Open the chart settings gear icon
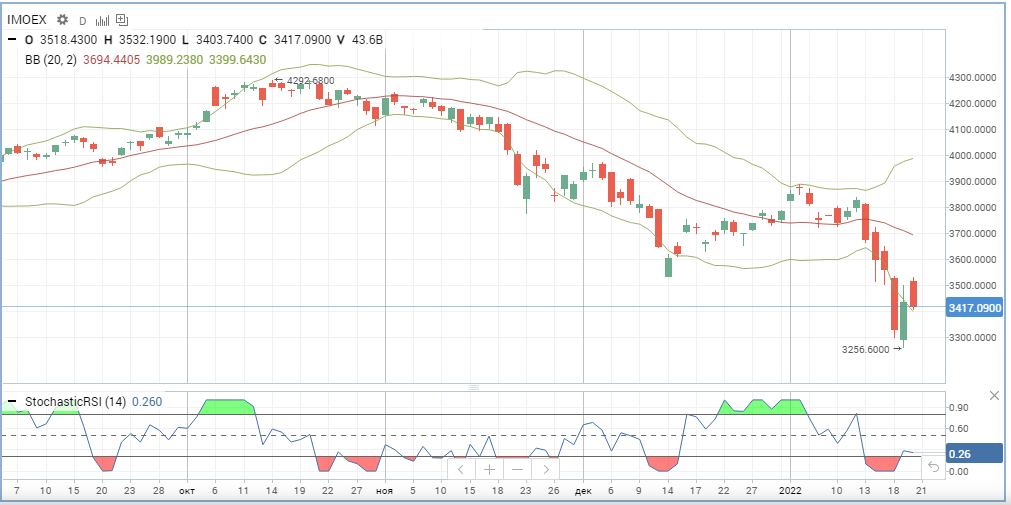 [x=63, y=19]
